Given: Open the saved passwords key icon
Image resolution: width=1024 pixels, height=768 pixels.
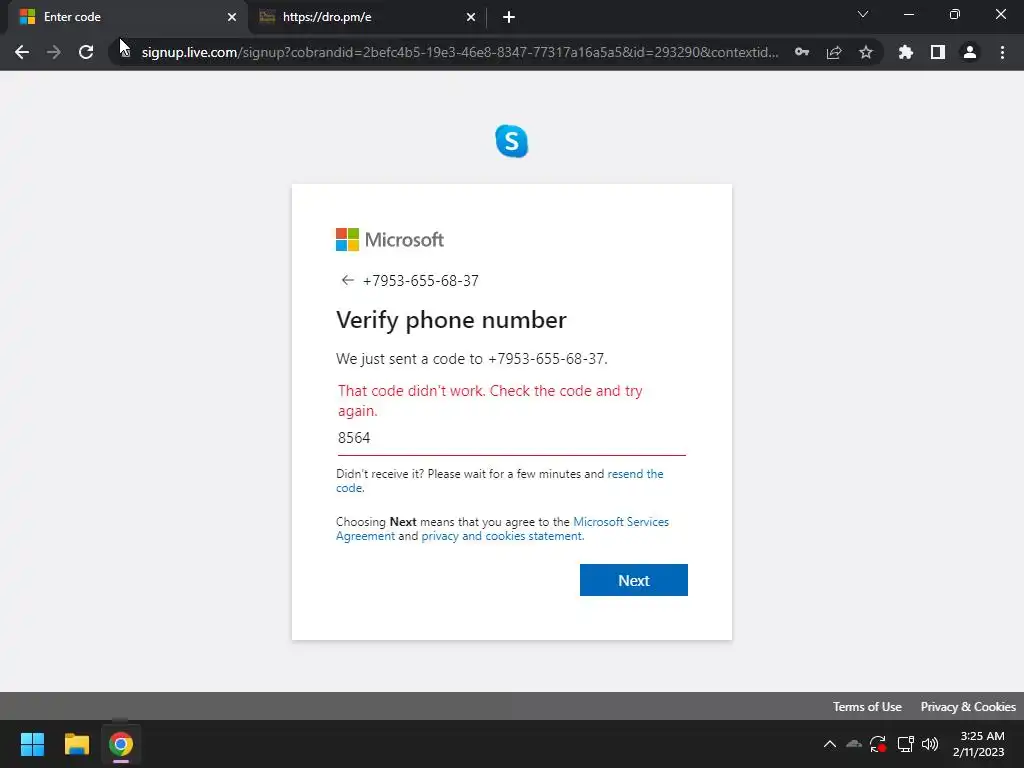Looking at the screenshot, I should pyautogui.click(x=802, y=52).
